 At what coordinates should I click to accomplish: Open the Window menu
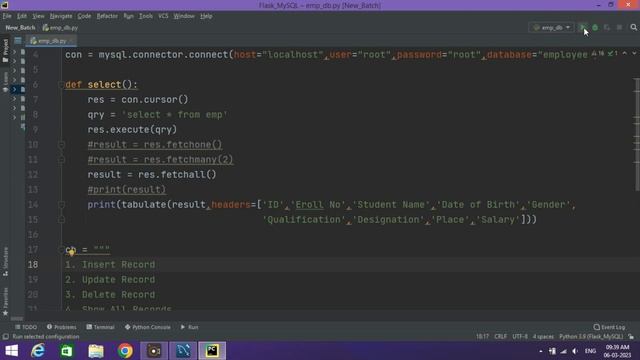[x=184, y=16]
